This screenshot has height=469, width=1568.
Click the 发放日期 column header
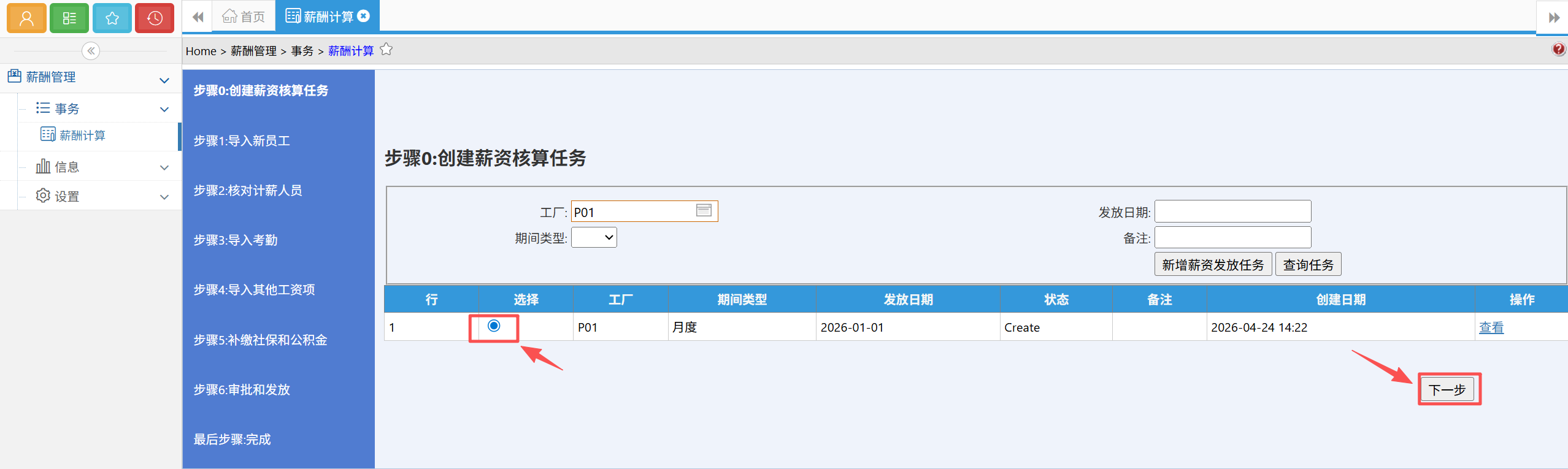[x=908, y=299]
